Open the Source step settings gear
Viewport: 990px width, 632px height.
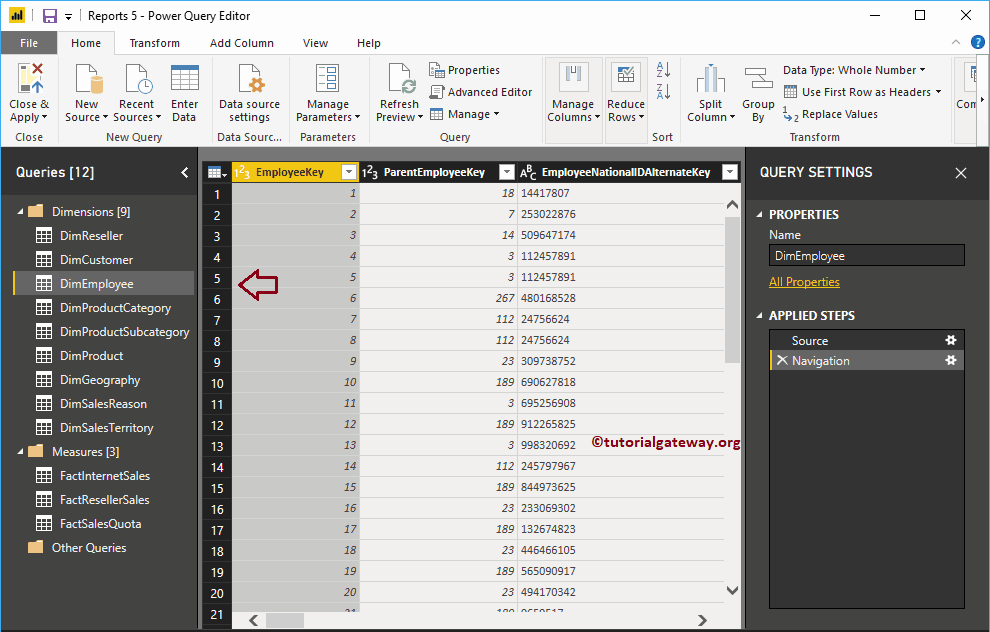pyautogui.click(x=951, y=340)
